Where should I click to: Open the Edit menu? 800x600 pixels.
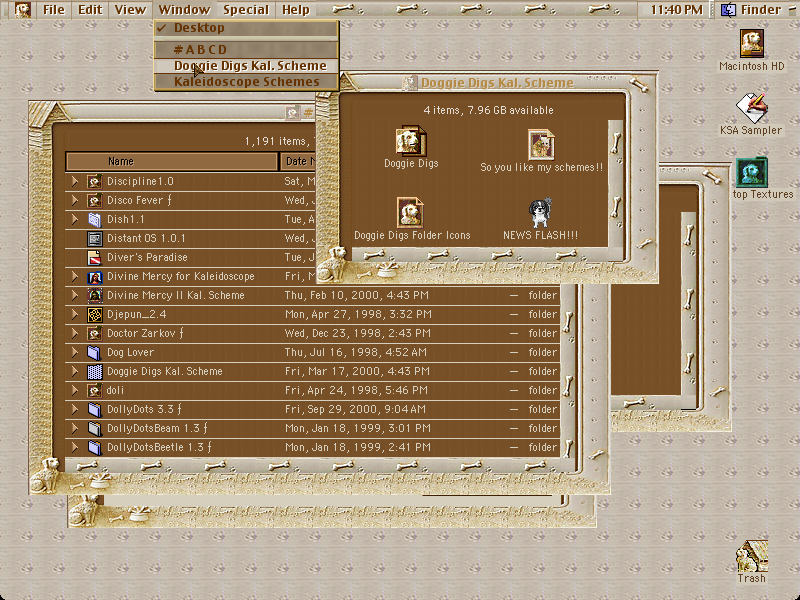tap(90, 10)
